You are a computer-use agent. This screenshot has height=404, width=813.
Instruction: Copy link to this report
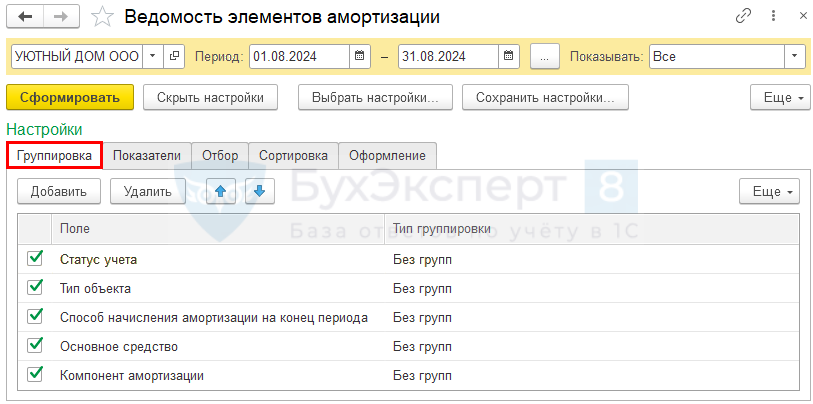743,17
